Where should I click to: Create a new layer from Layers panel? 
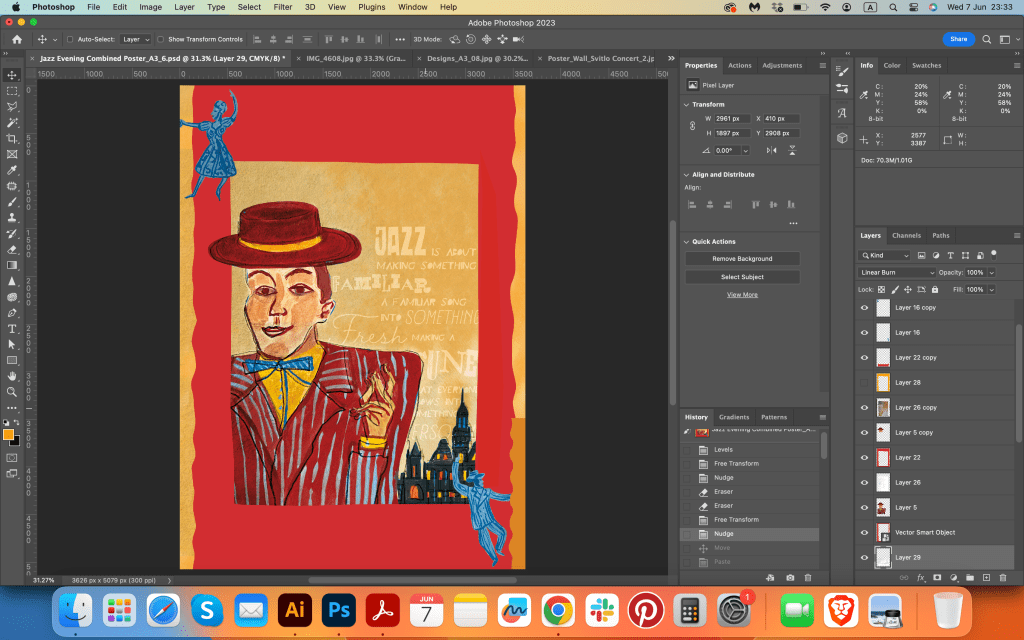[x=986, y=578]
